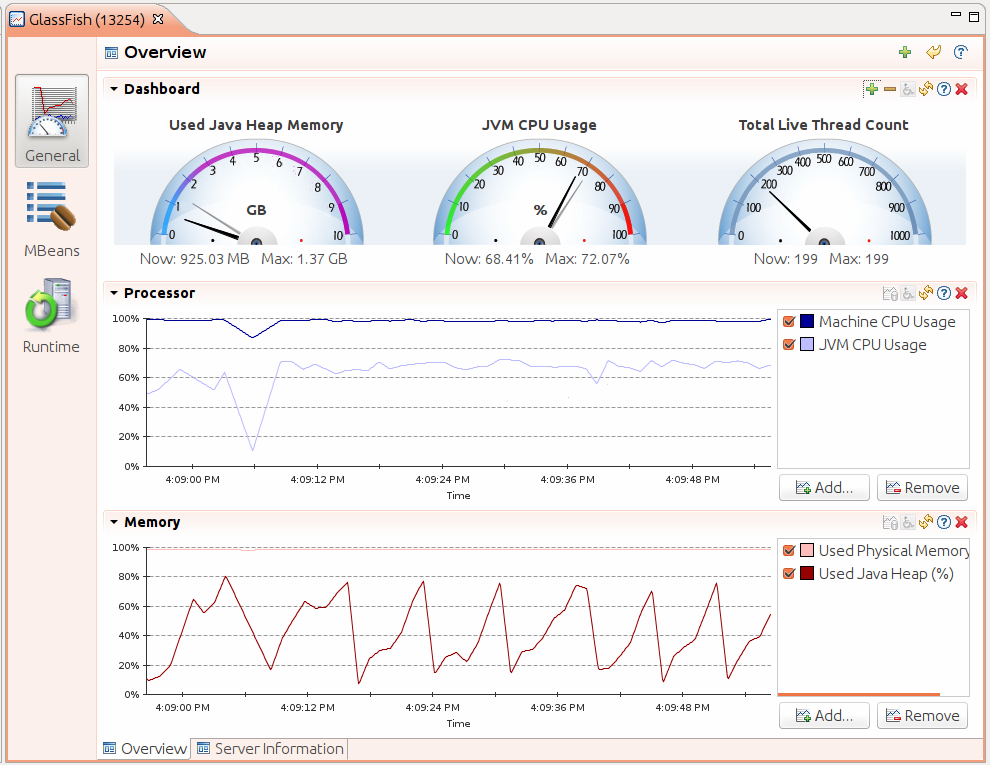The image size is (990, 765).
Task: Select the GlassFish (13254) editor tab
Action: point(86,20)
